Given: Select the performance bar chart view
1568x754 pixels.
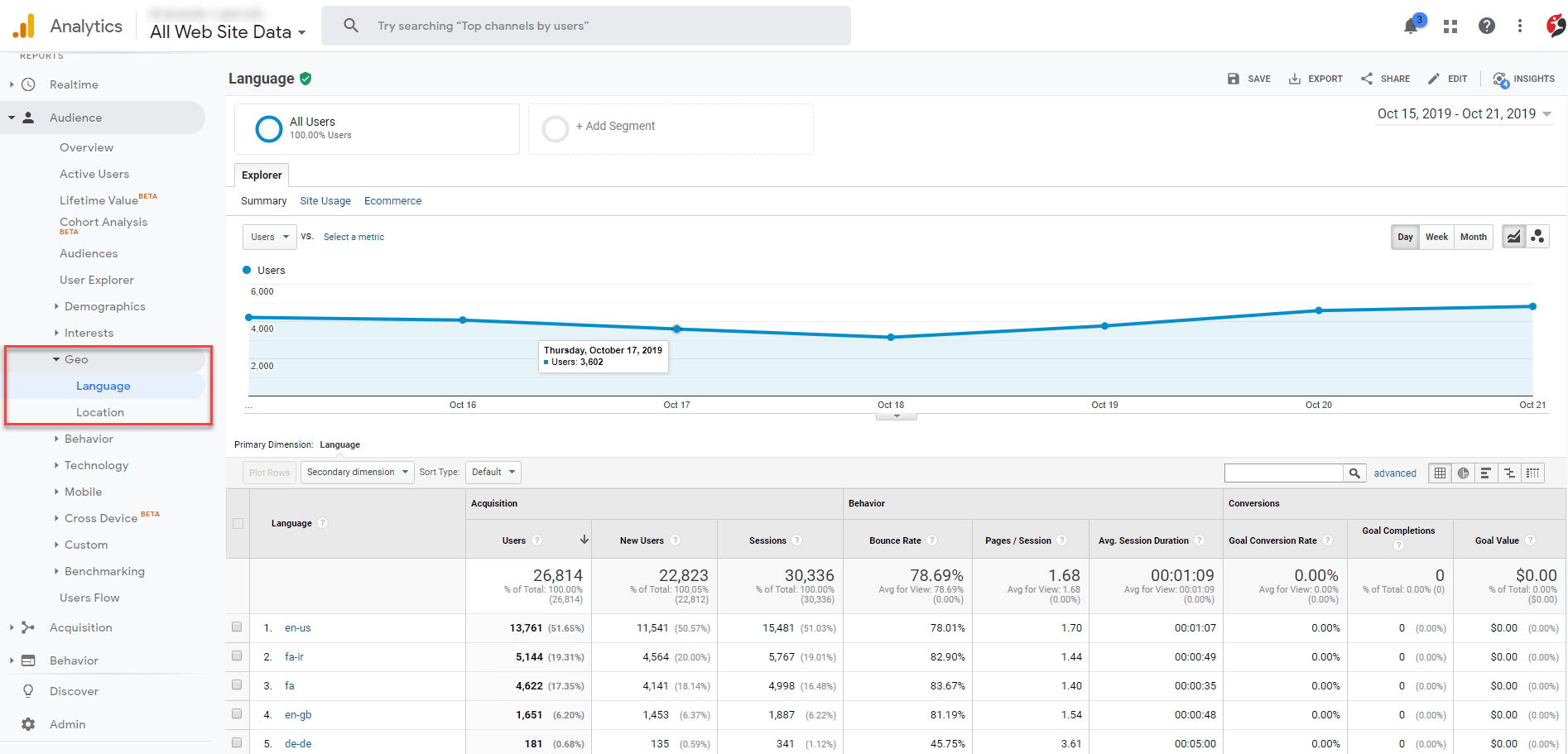Looking at the screenshot, I should coord(1485,473).
